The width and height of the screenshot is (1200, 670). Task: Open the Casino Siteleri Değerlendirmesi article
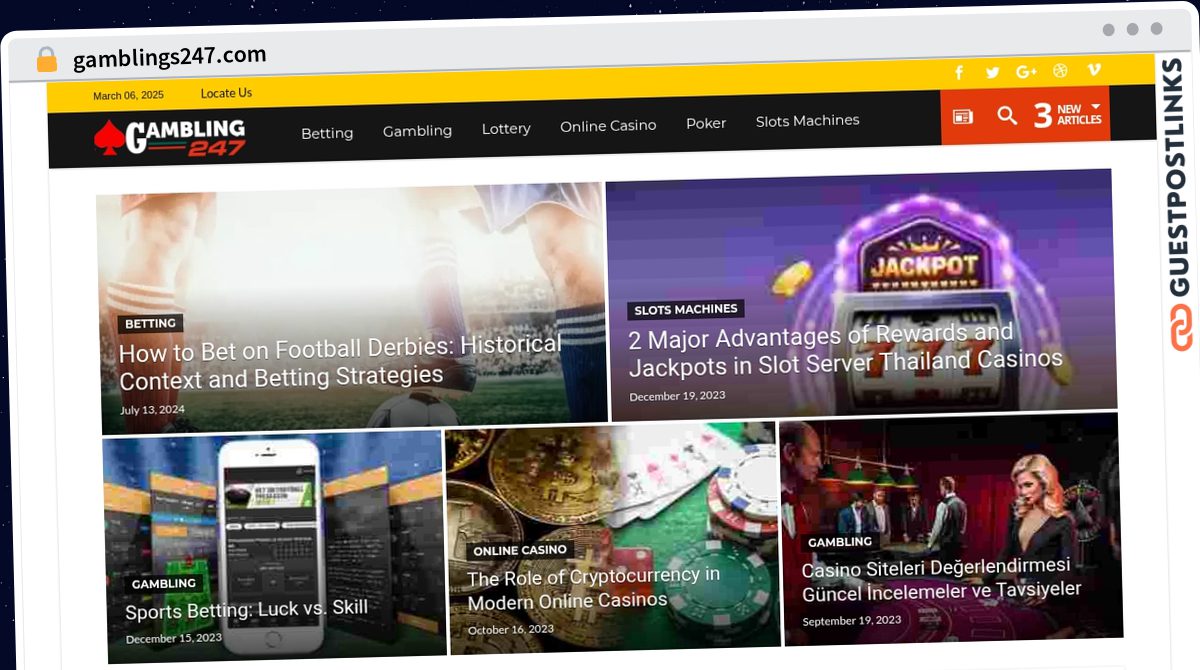pos(941,579)
